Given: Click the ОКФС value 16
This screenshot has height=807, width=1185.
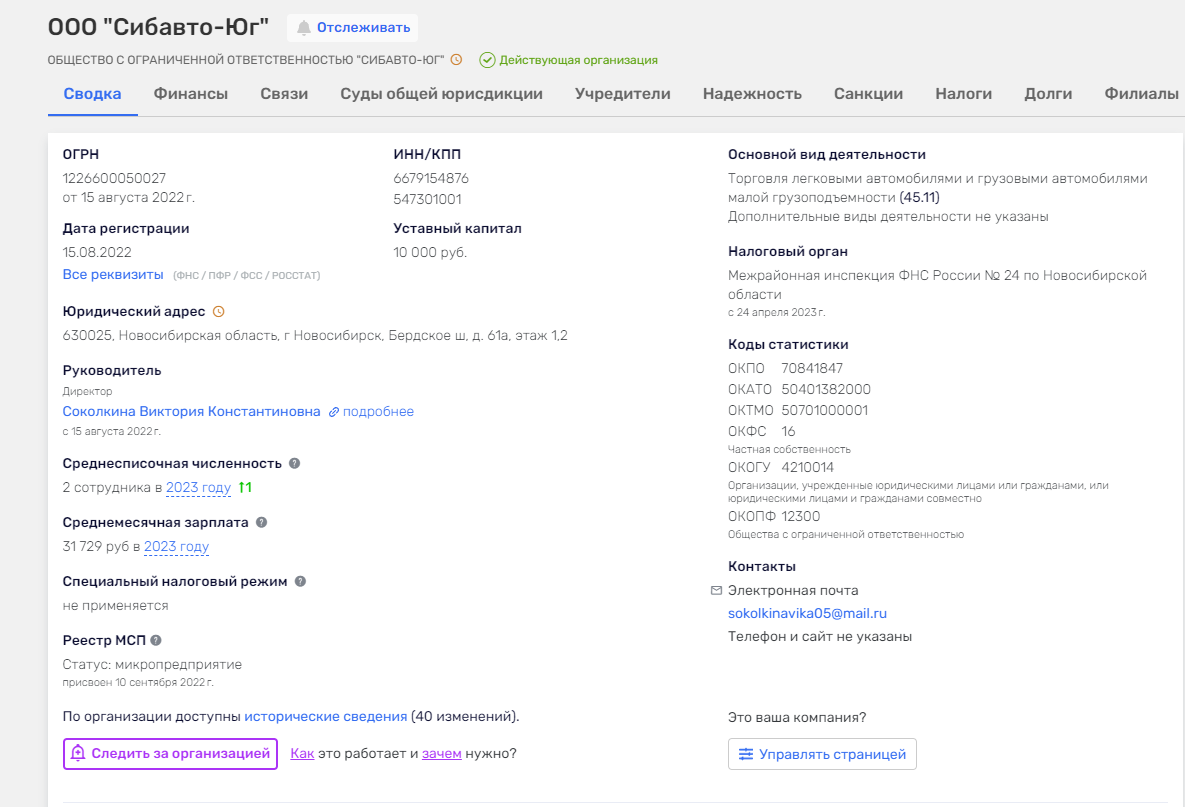Looking at the screenshot, I should (788, 431).
